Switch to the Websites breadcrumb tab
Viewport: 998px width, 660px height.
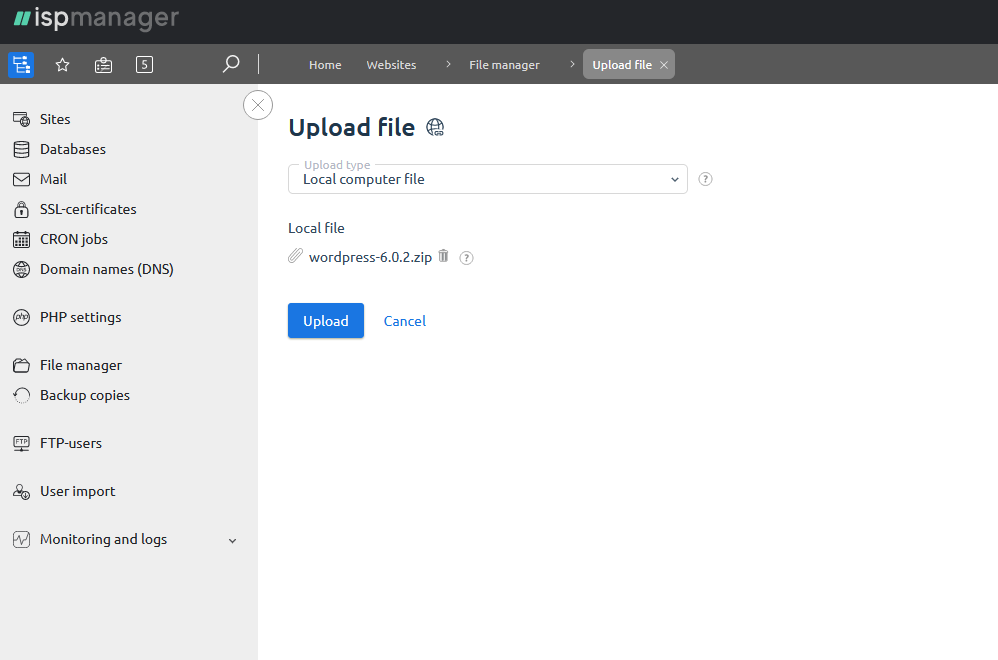click(391, 64)
